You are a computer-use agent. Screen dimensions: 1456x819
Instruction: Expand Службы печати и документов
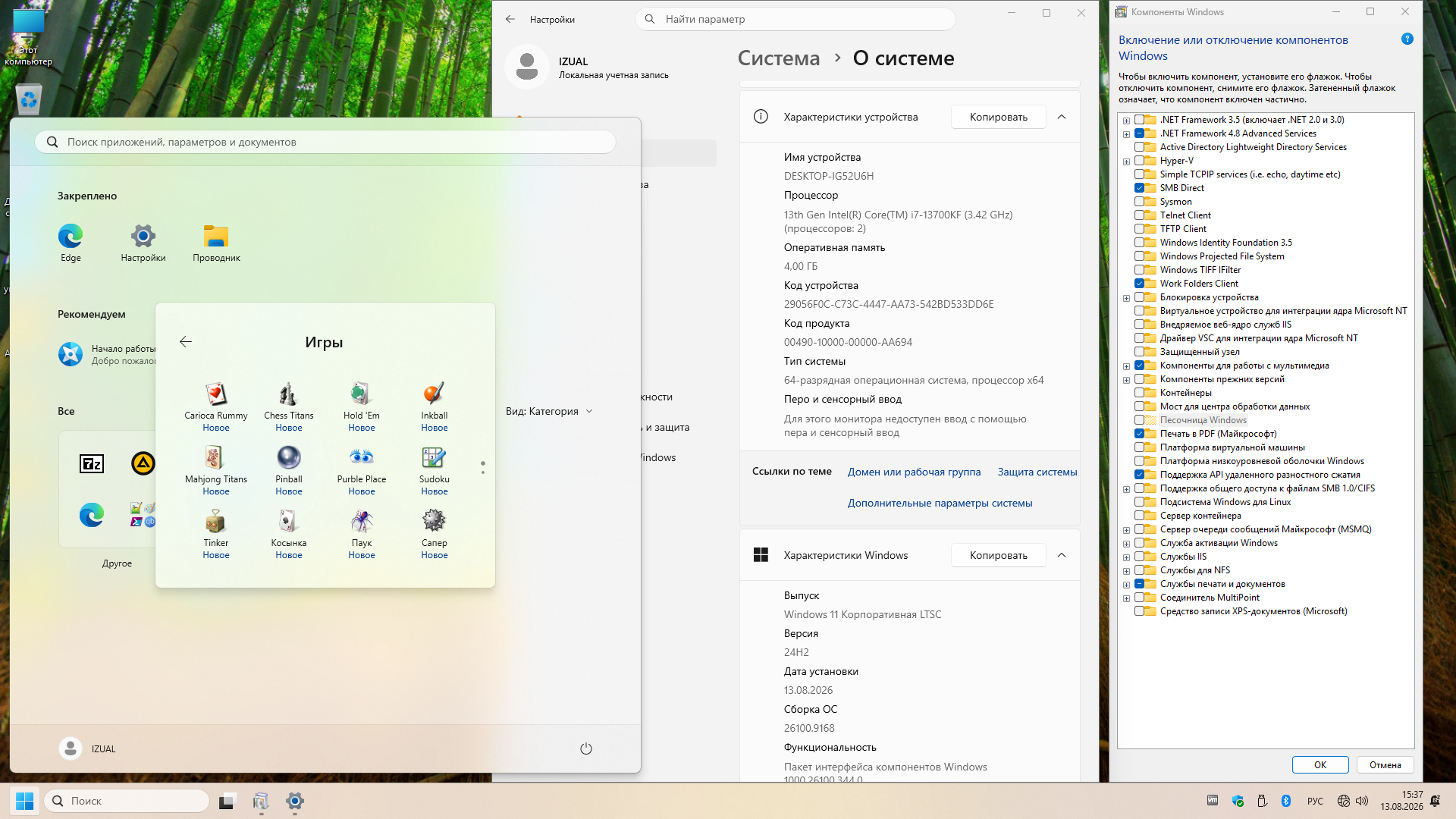(1127, 585)
